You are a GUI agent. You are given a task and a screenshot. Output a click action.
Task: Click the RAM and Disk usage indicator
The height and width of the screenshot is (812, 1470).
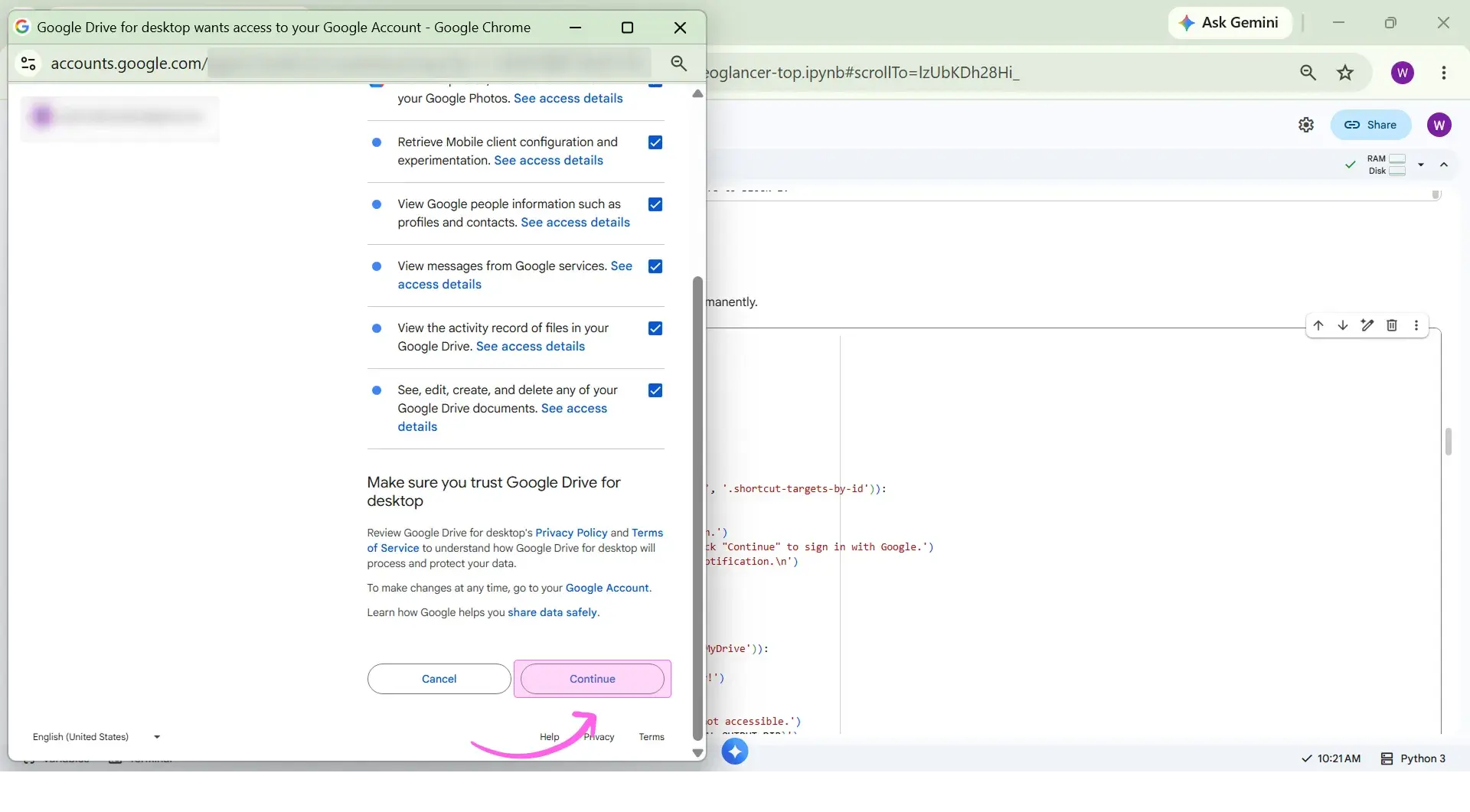point(1387,165)
